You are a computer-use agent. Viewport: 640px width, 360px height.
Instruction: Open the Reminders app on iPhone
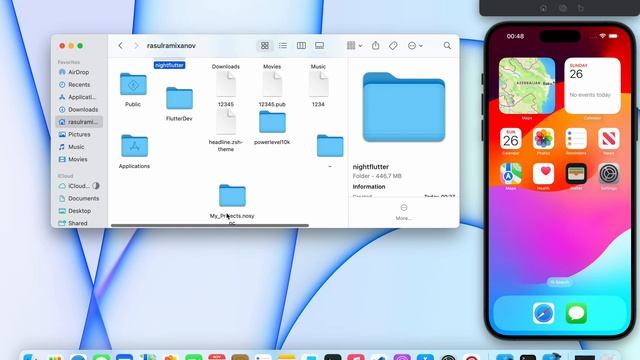click(x=576, y=139)
